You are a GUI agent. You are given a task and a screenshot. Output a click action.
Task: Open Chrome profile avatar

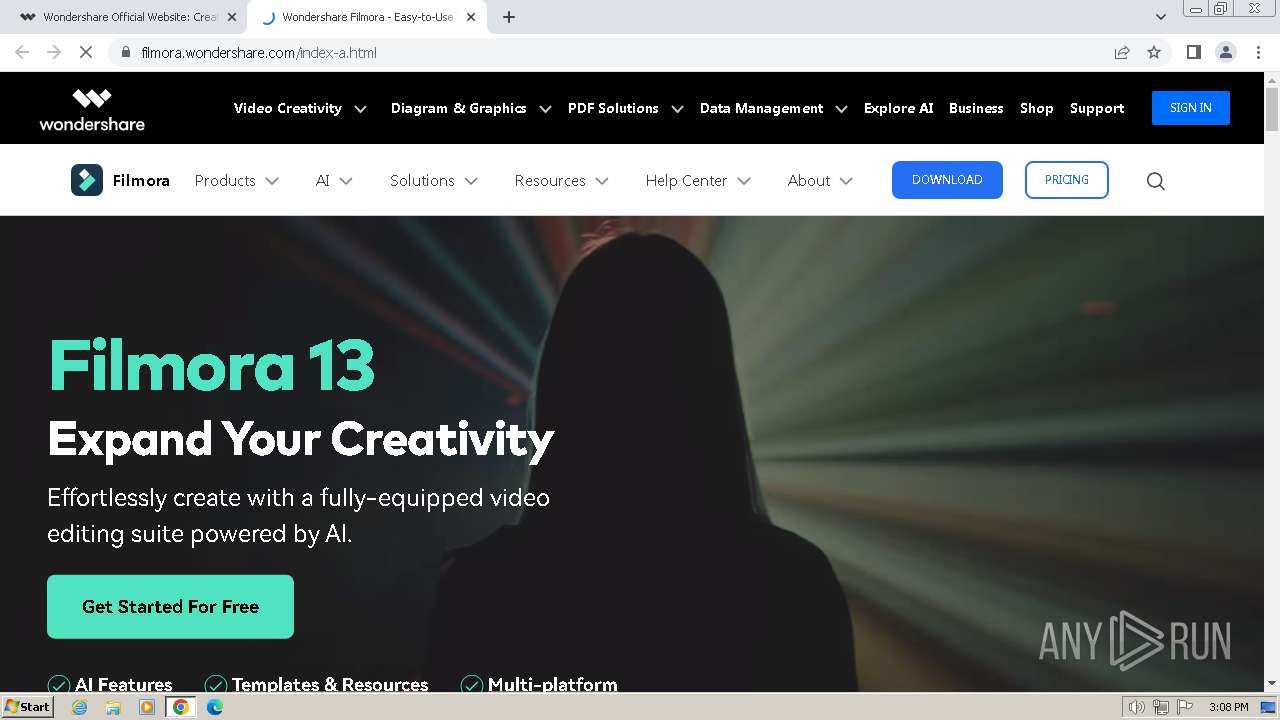(1225, 52)
